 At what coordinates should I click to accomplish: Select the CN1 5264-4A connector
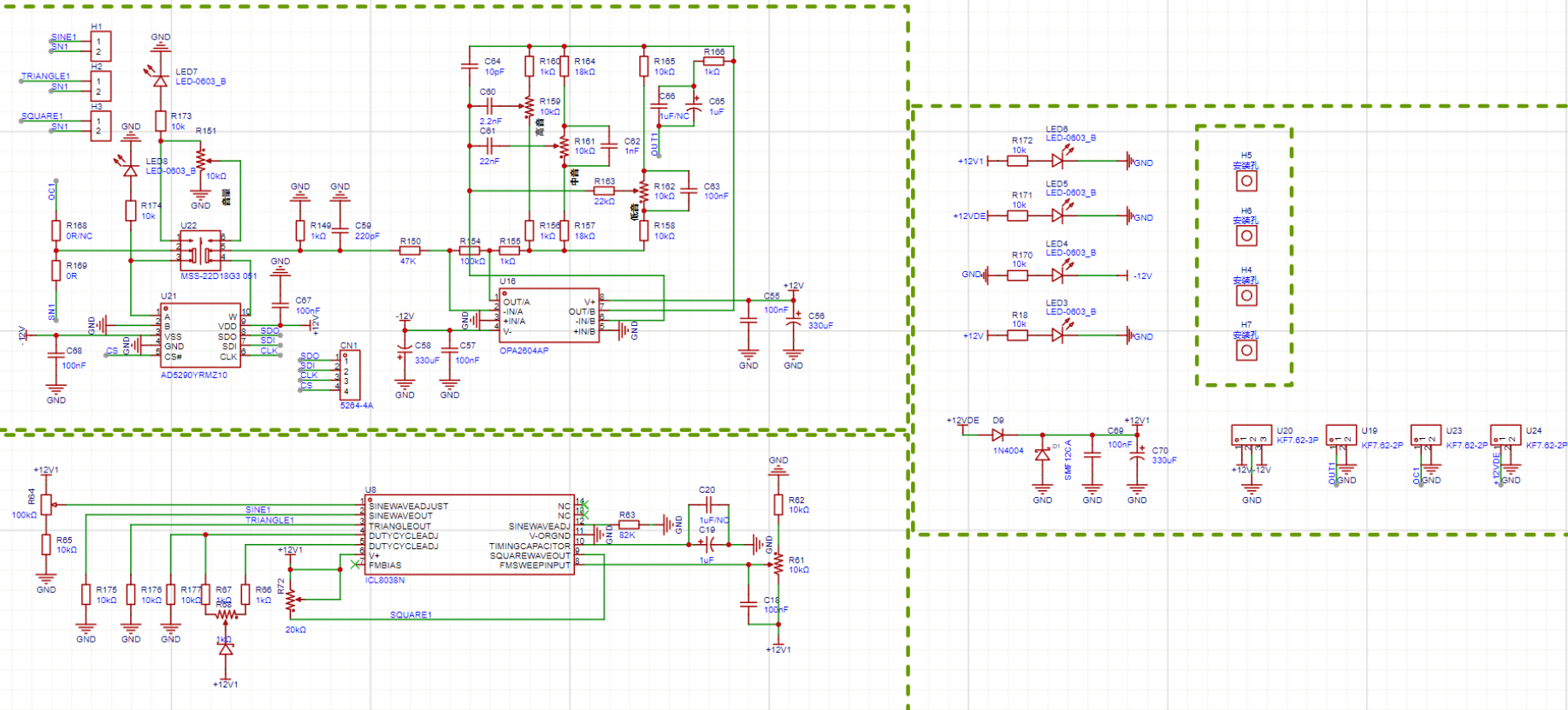[x=352, y=376]
